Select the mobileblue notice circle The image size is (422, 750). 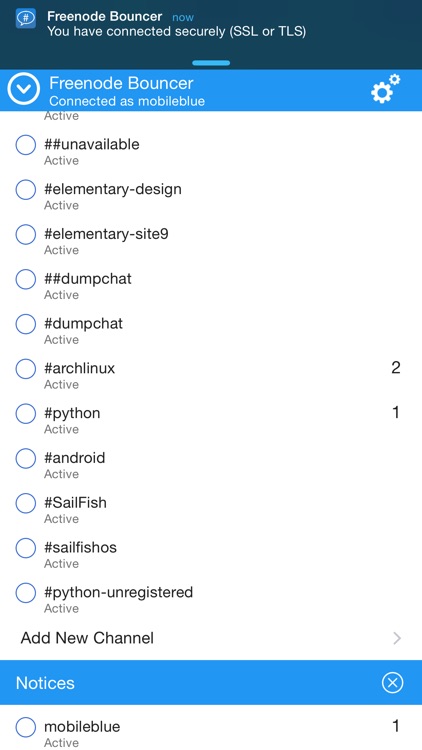(26, 727)
